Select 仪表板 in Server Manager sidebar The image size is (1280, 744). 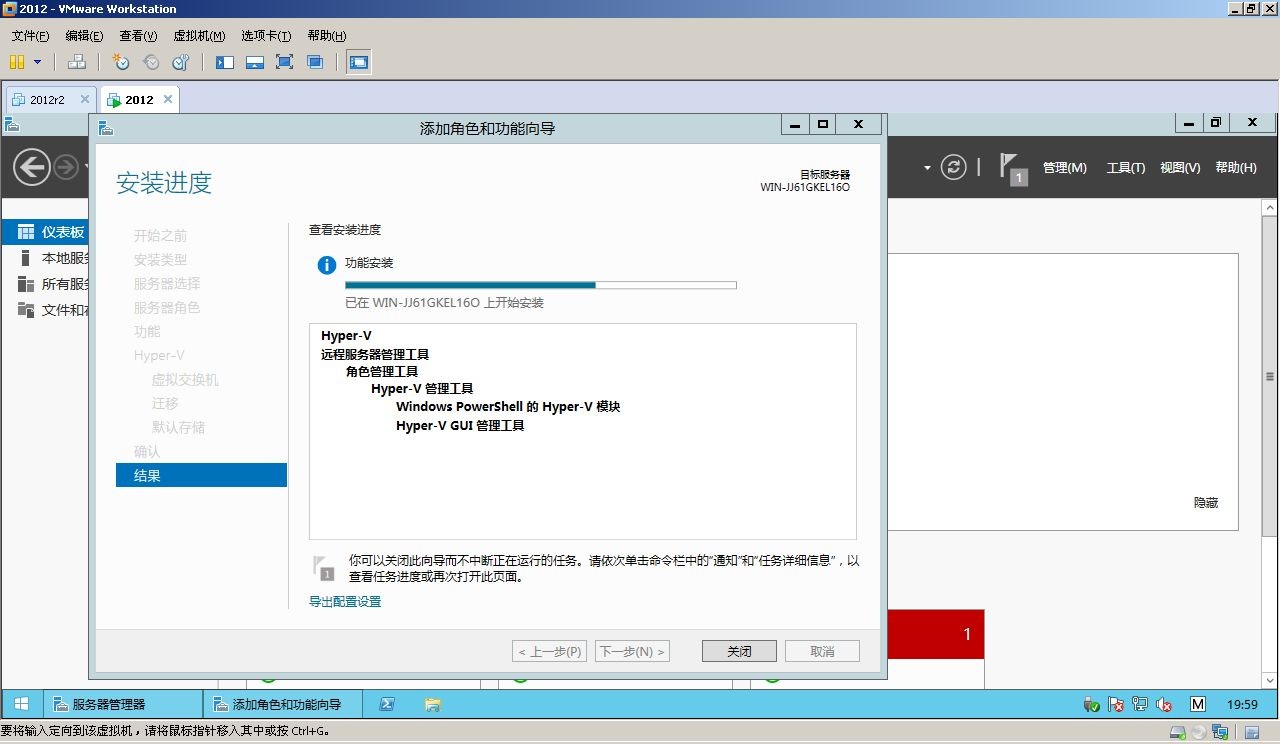click(x=45, y=232)
